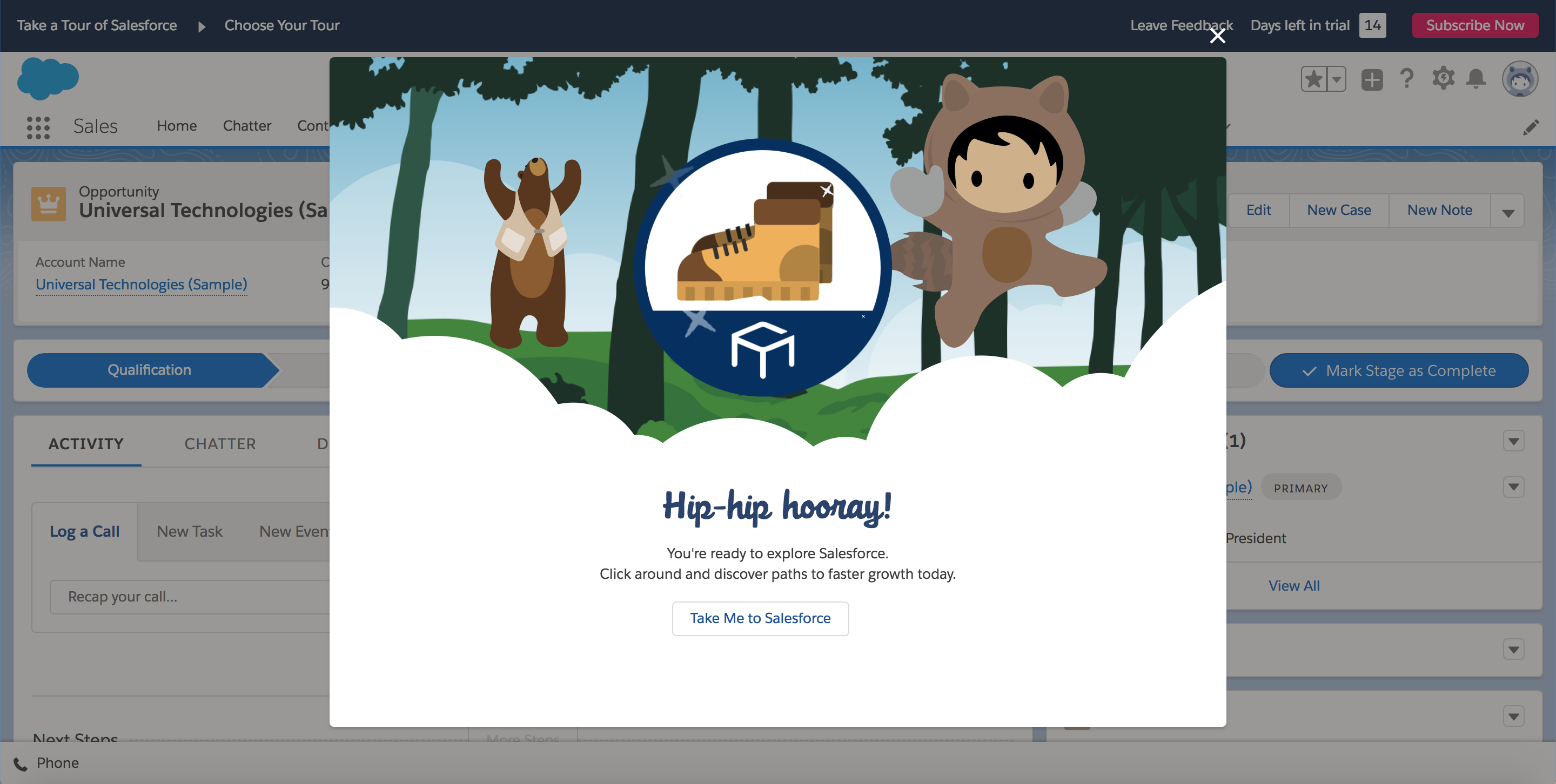Click Leave Feedback link
Screen dimensions: 1556x784
coord(1182,25)
